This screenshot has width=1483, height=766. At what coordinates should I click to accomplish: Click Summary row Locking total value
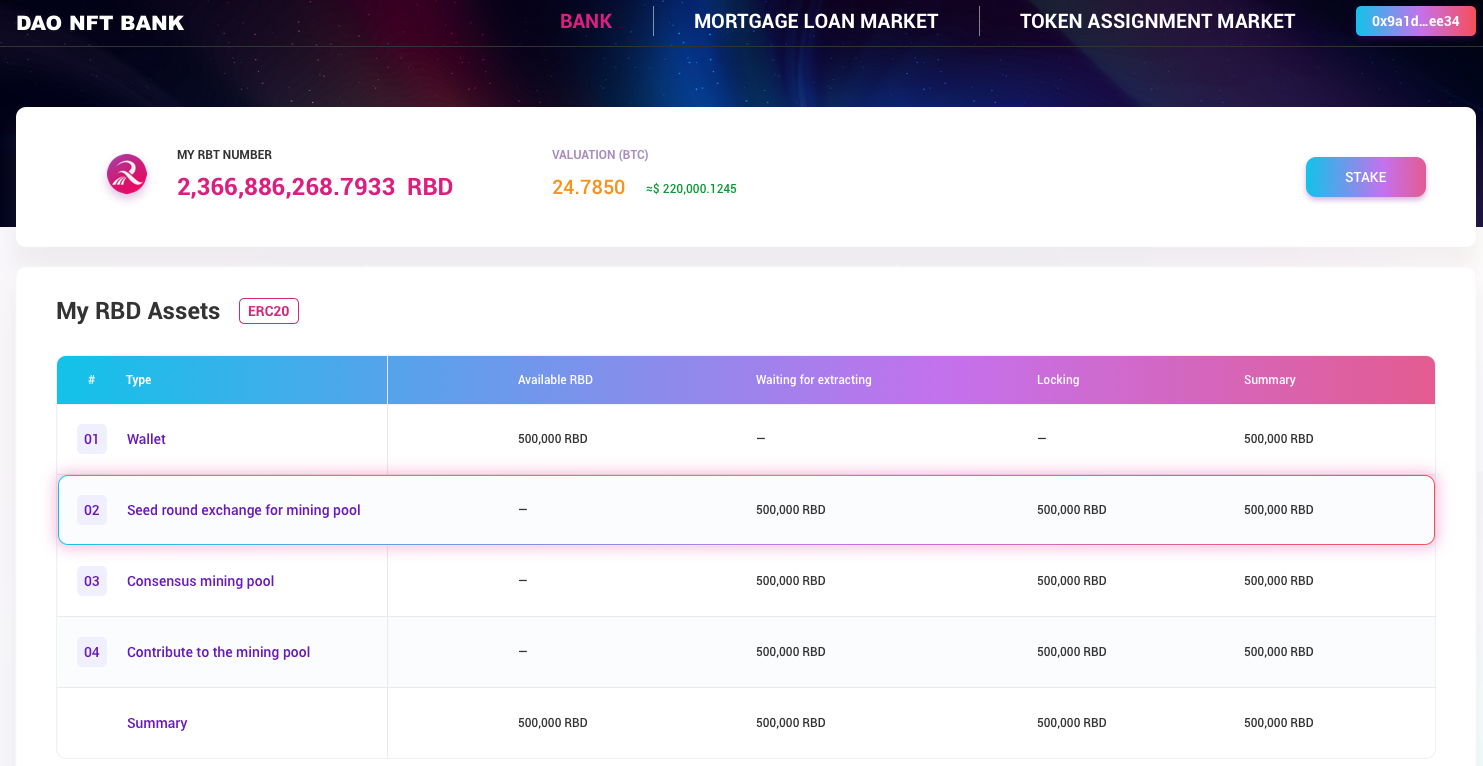tap(1072, 723)
